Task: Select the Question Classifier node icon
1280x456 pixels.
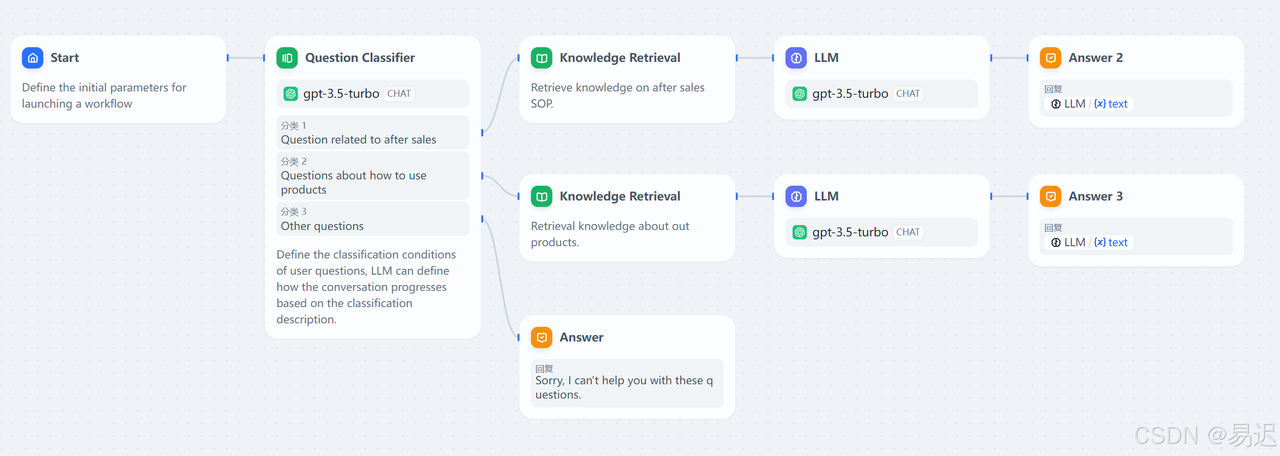Action: pyautogui.click(x=288, y=58)
